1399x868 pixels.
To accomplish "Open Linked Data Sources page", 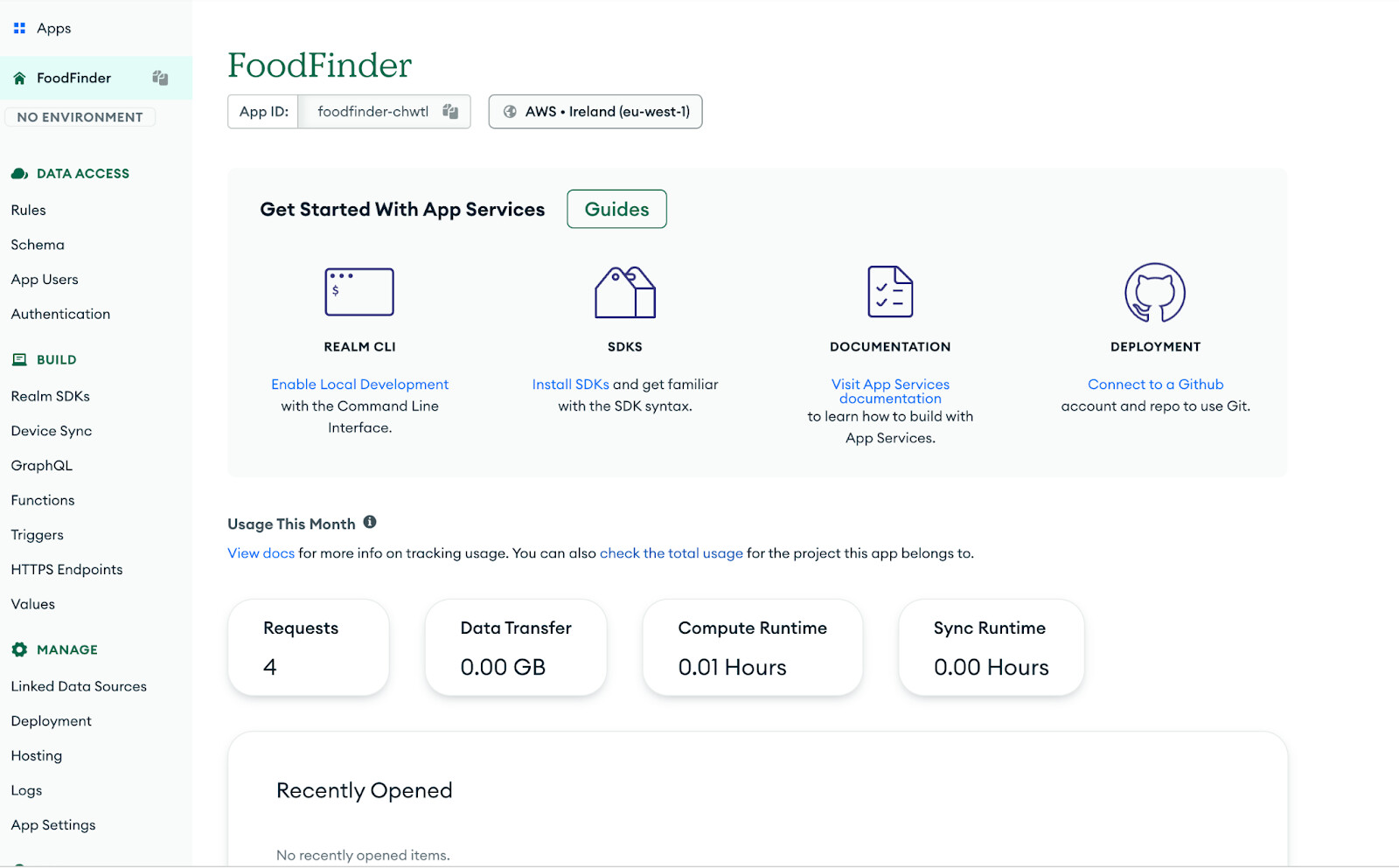I will point(79,686).
